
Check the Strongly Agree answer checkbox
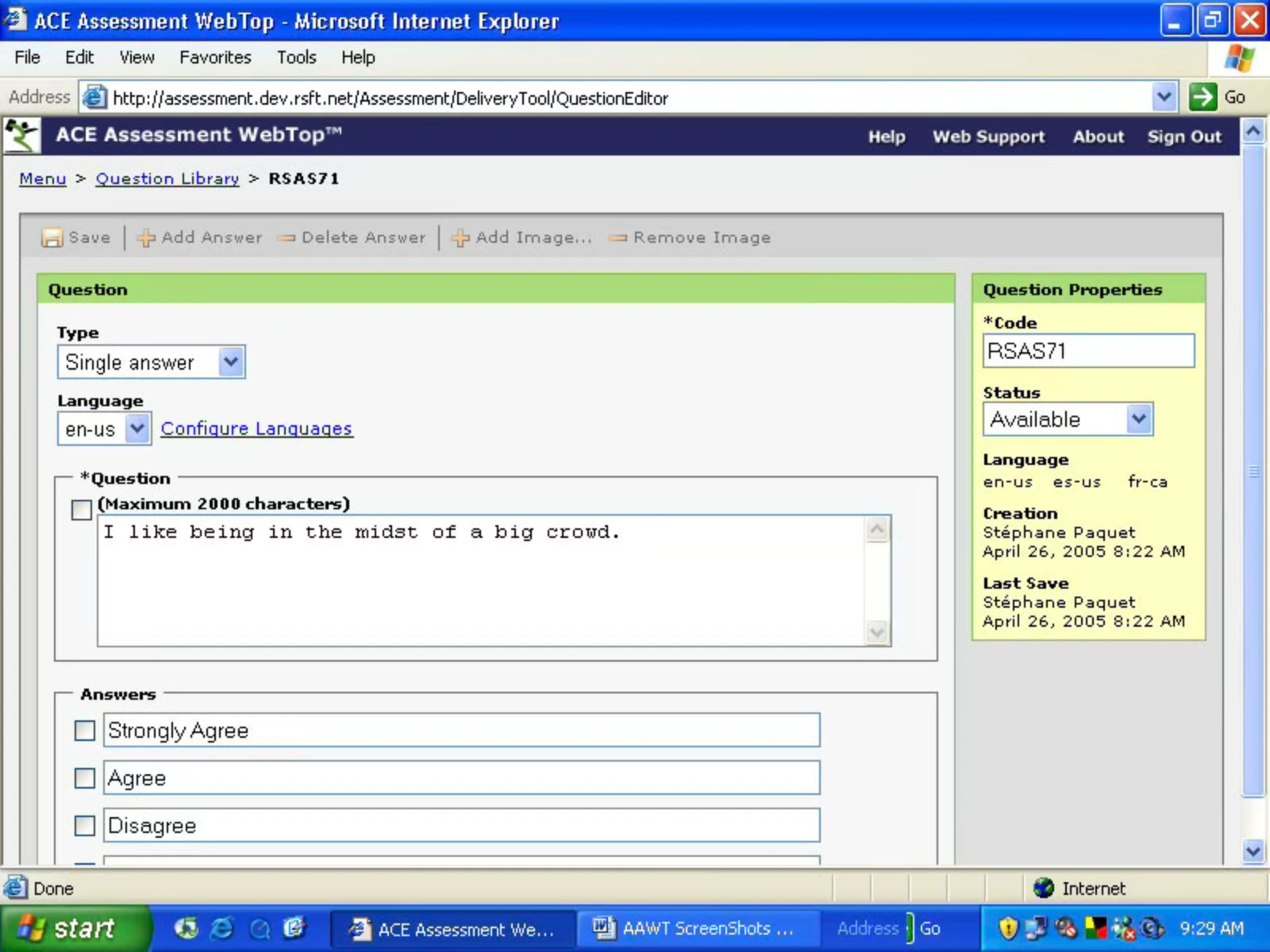(85, 730)
